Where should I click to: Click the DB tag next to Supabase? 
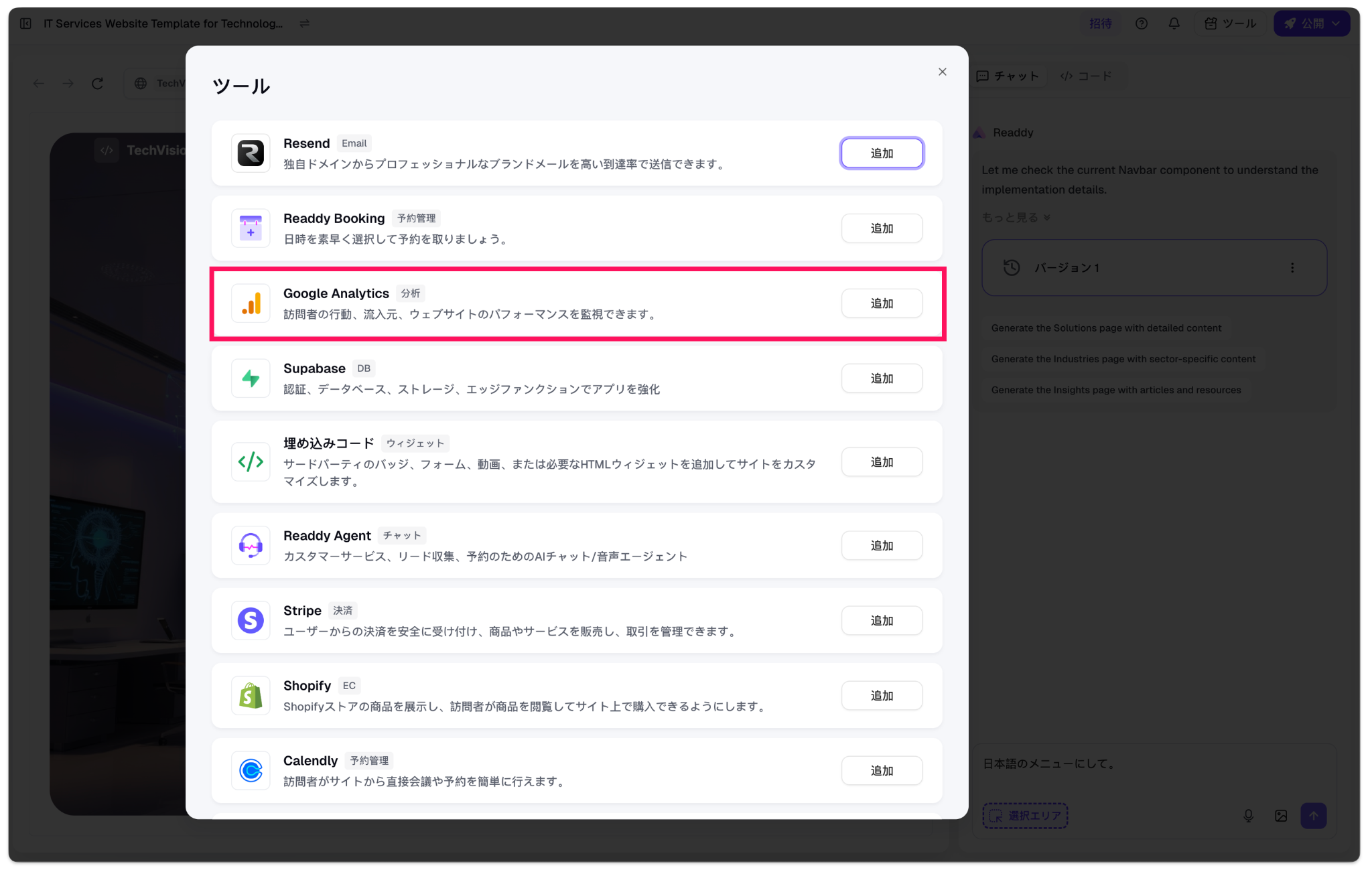click(364, 368)
